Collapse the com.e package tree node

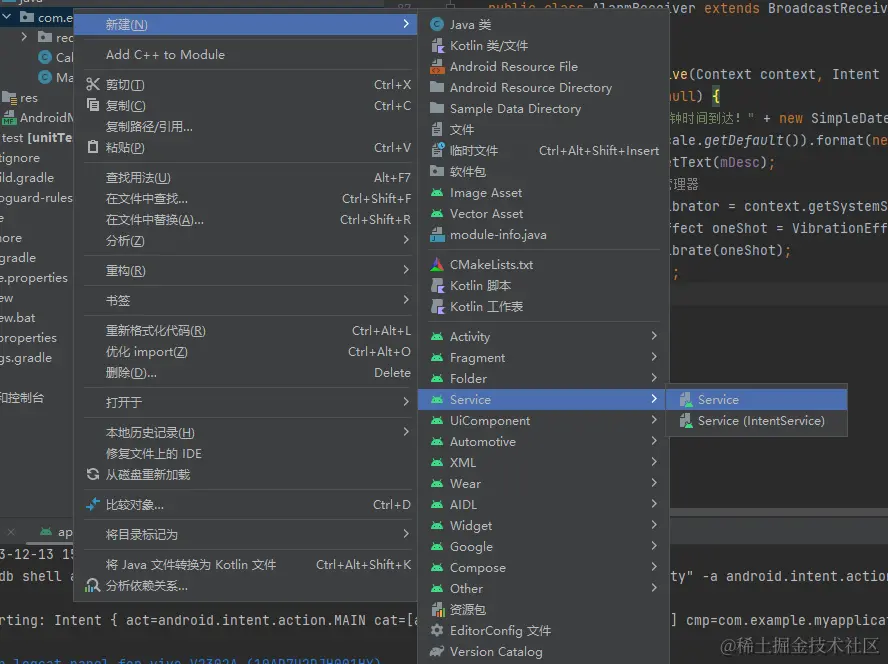click(6, 17)
